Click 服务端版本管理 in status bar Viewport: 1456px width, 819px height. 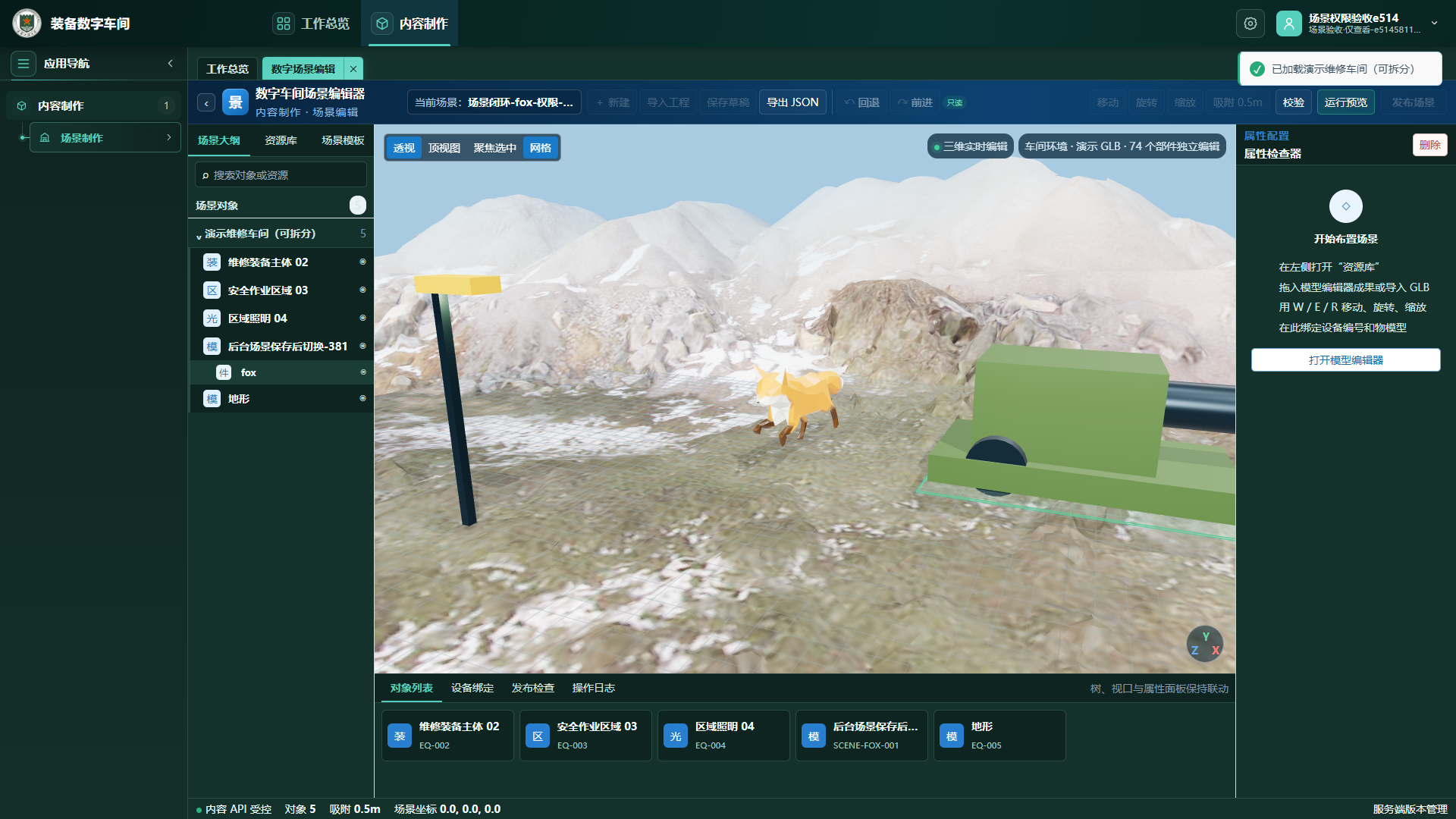tap(1410, 809)
